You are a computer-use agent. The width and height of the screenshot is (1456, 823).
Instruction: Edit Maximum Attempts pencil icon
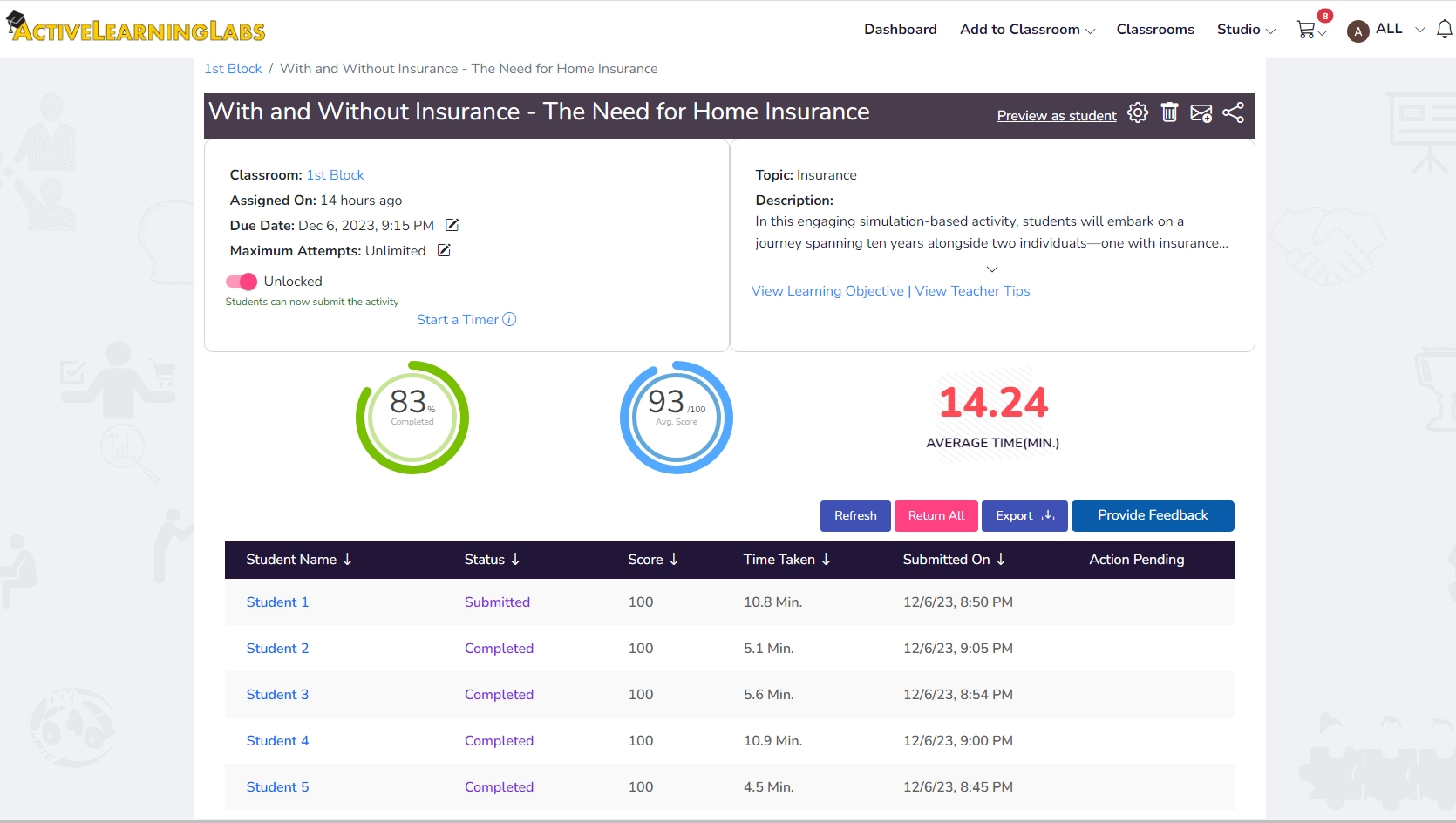coord(444,250)
